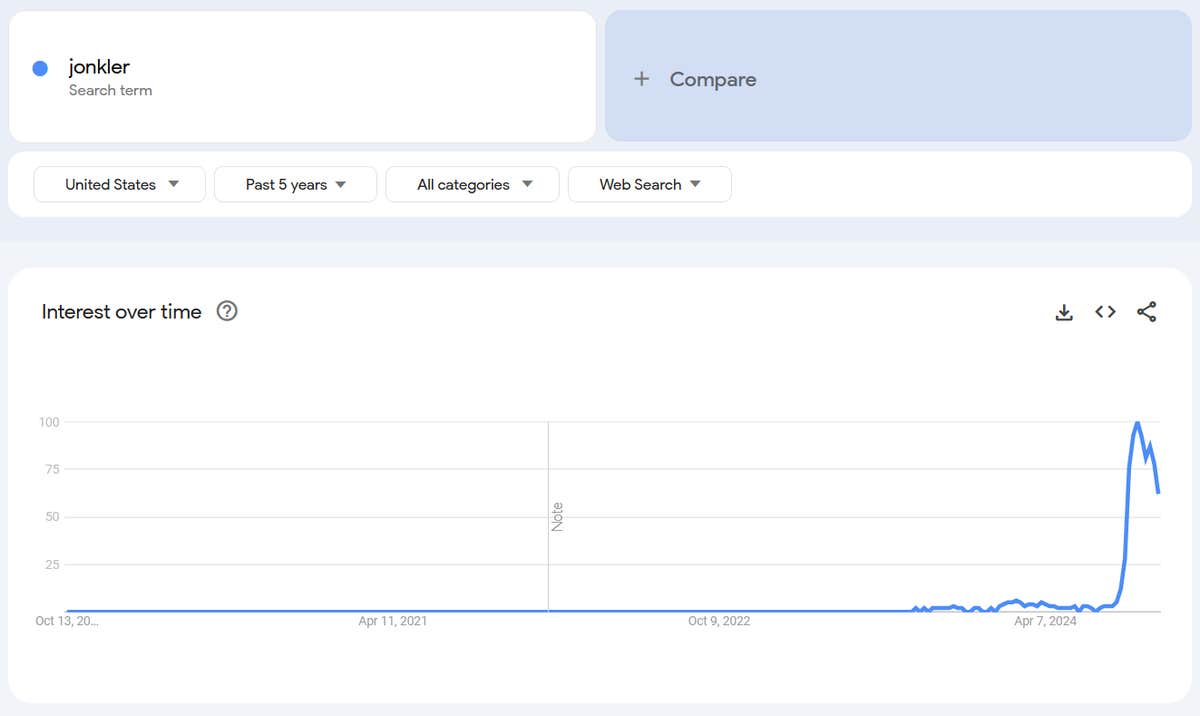Expand the Past 5 years dropdown
The height and width of the screenshot is (716, 1200).
(295, 184)
